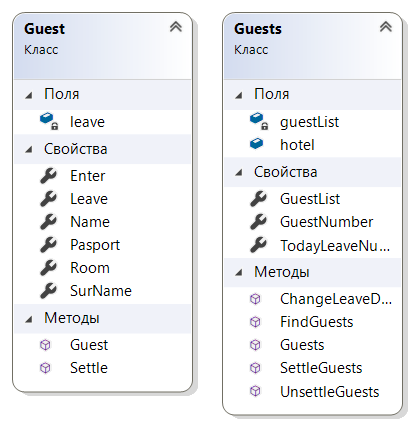Click the cube icon beside UnsettleGuests method
Image resolution: width=414 pixels, height=426 pixels.
tap(255, 391)
